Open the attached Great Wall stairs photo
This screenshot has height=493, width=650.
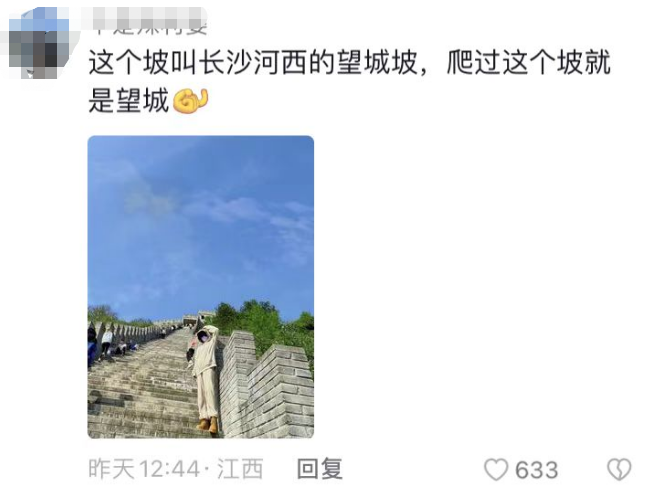201,287
